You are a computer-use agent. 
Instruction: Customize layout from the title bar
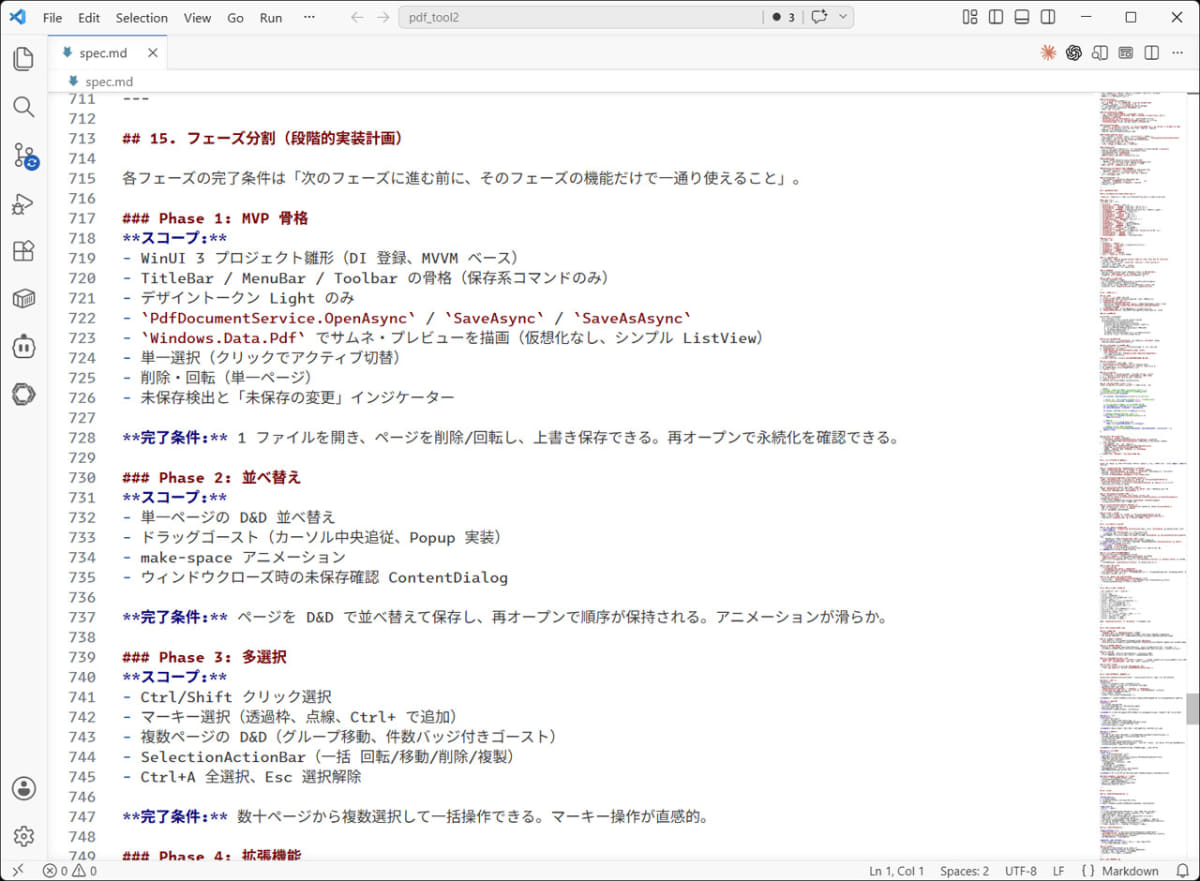click(x=970, y=17)
